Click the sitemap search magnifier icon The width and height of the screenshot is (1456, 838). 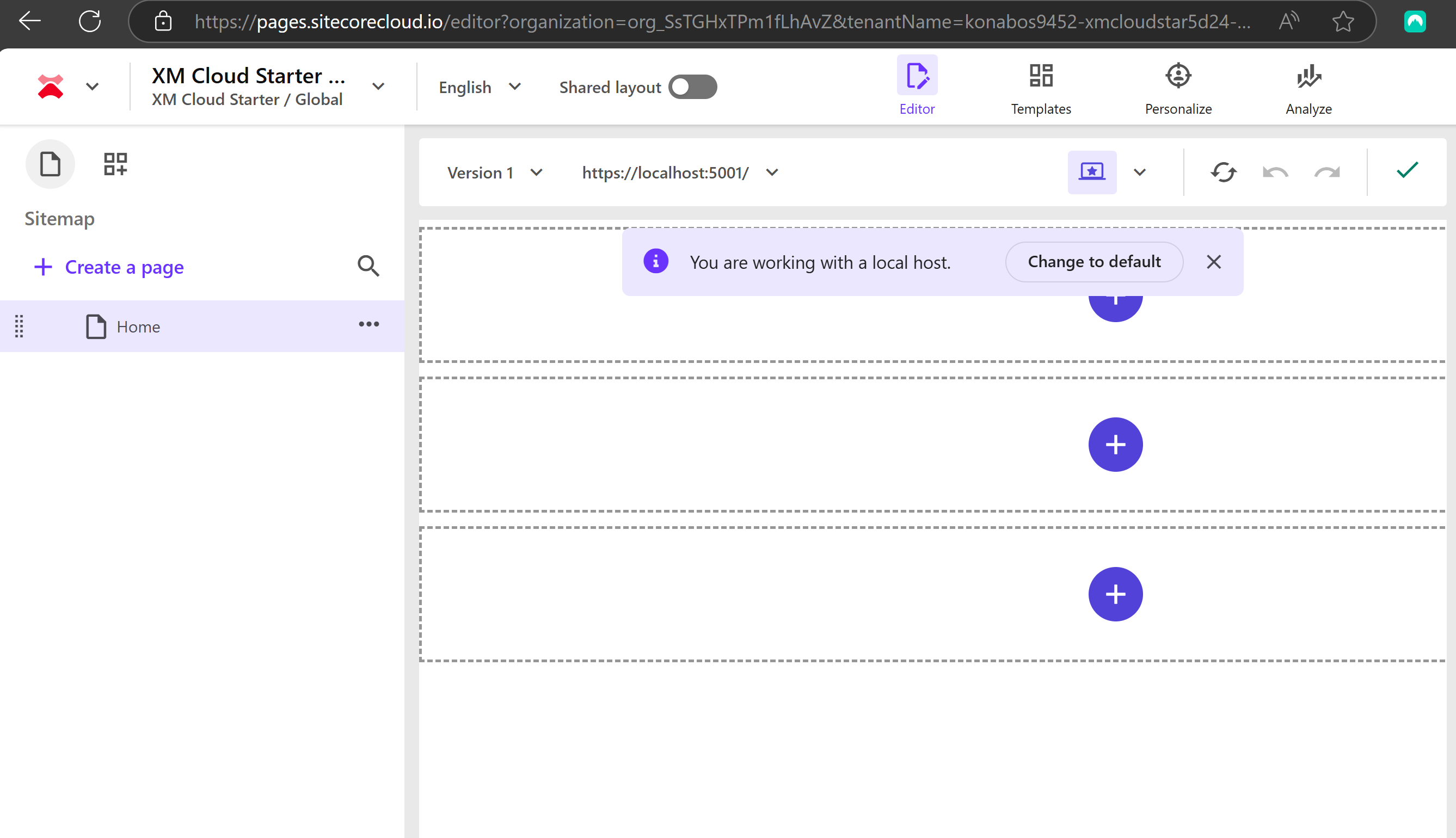[368, 266]
